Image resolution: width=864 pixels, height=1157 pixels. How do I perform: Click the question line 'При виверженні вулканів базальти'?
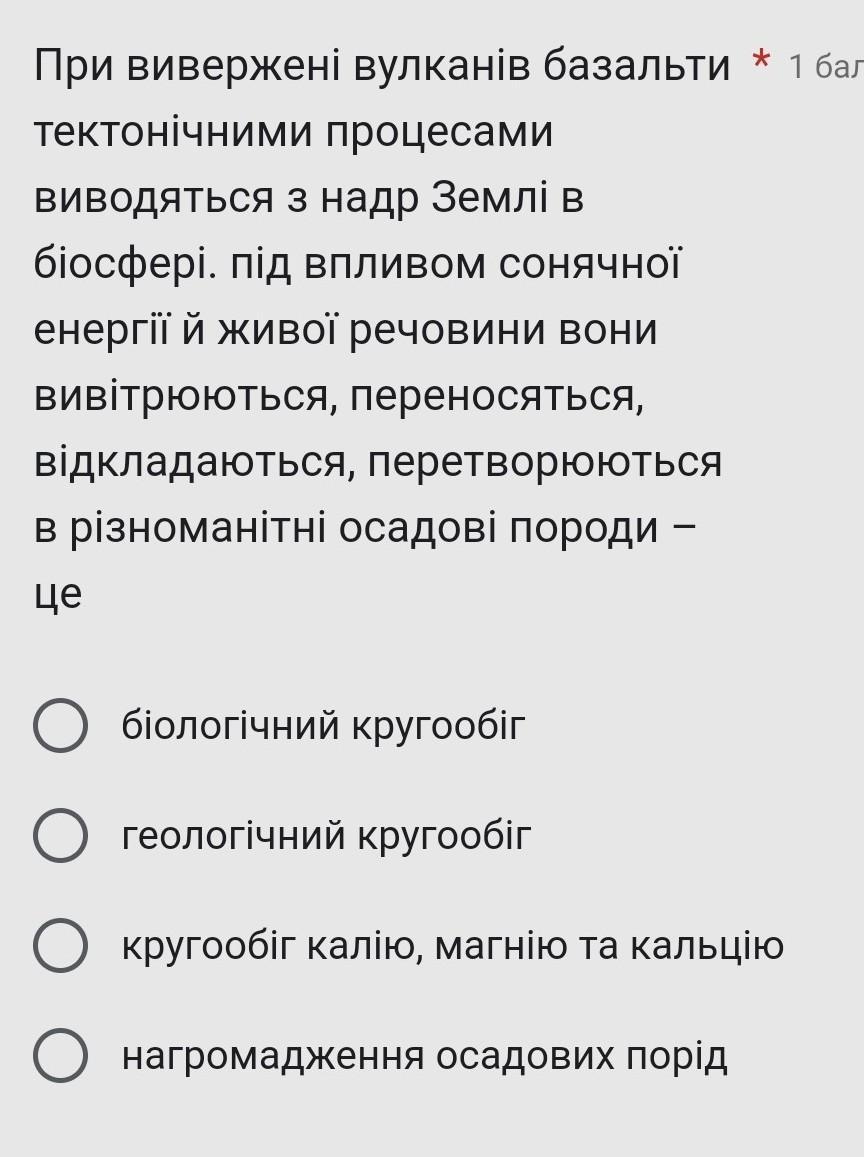pyautogui.click(x=381, y=66)
